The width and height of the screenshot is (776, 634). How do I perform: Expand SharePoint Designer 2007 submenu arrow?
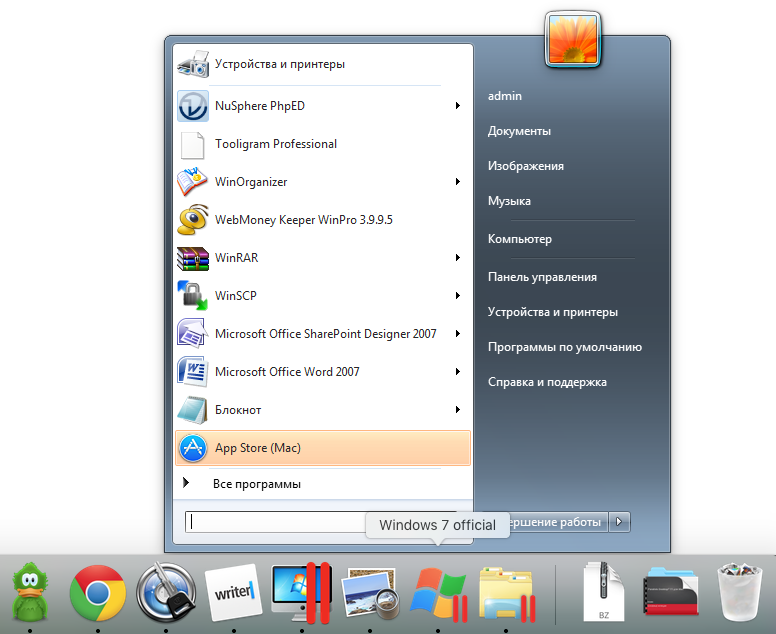point(458,334)
